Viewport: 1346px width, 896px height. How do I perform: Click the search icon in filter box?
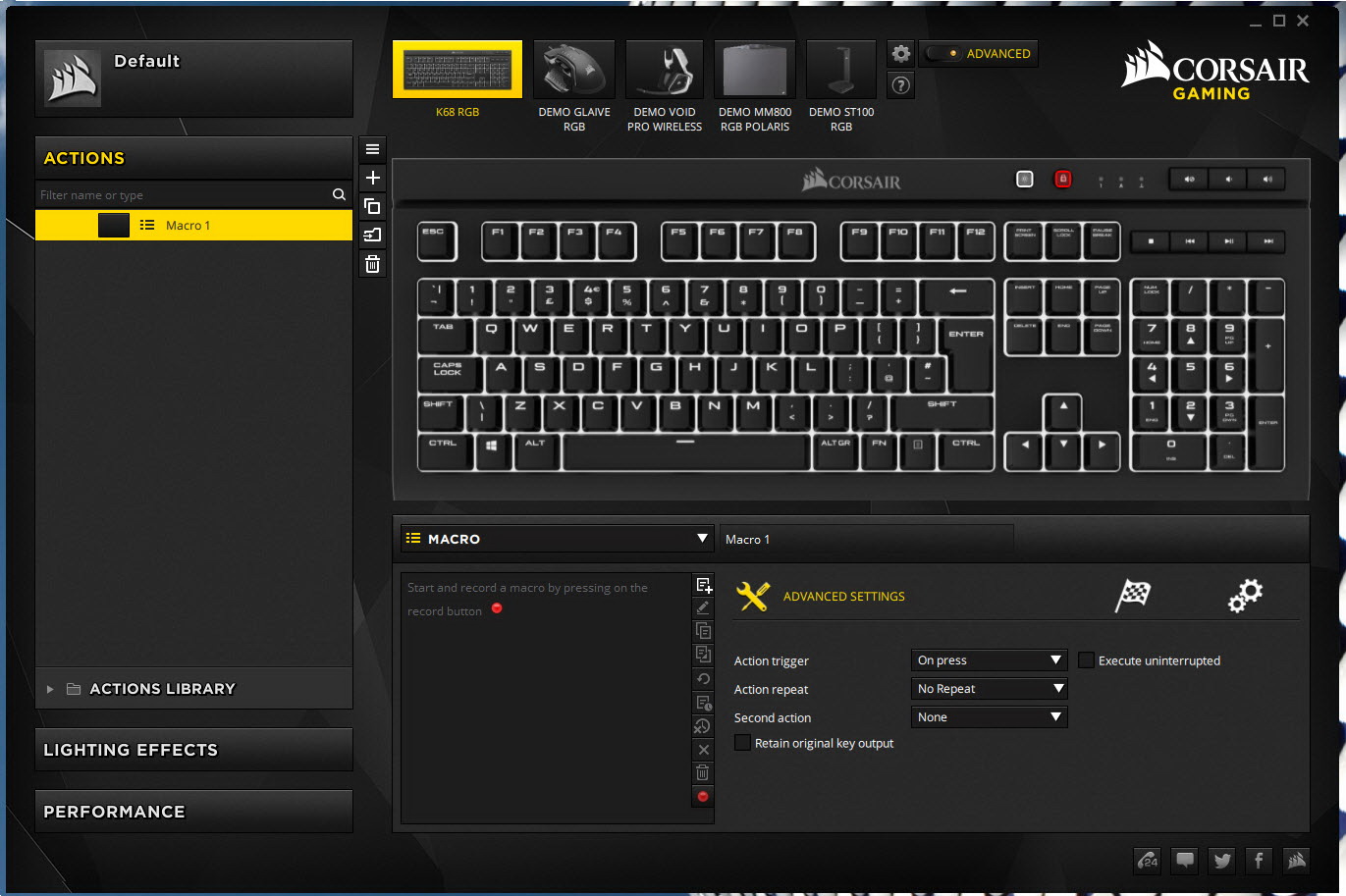click(339, 194)
